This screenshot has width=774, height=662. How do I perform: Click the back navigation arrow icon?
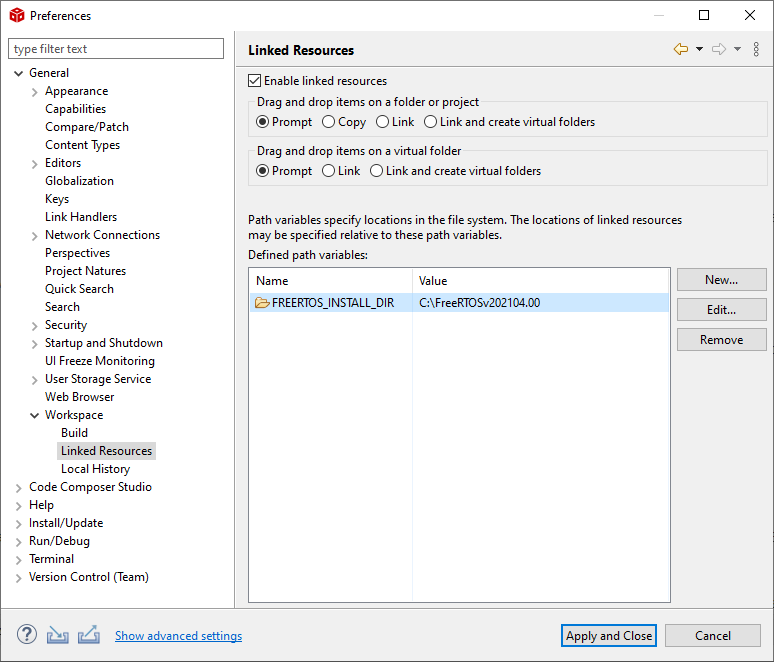(681, 49)
